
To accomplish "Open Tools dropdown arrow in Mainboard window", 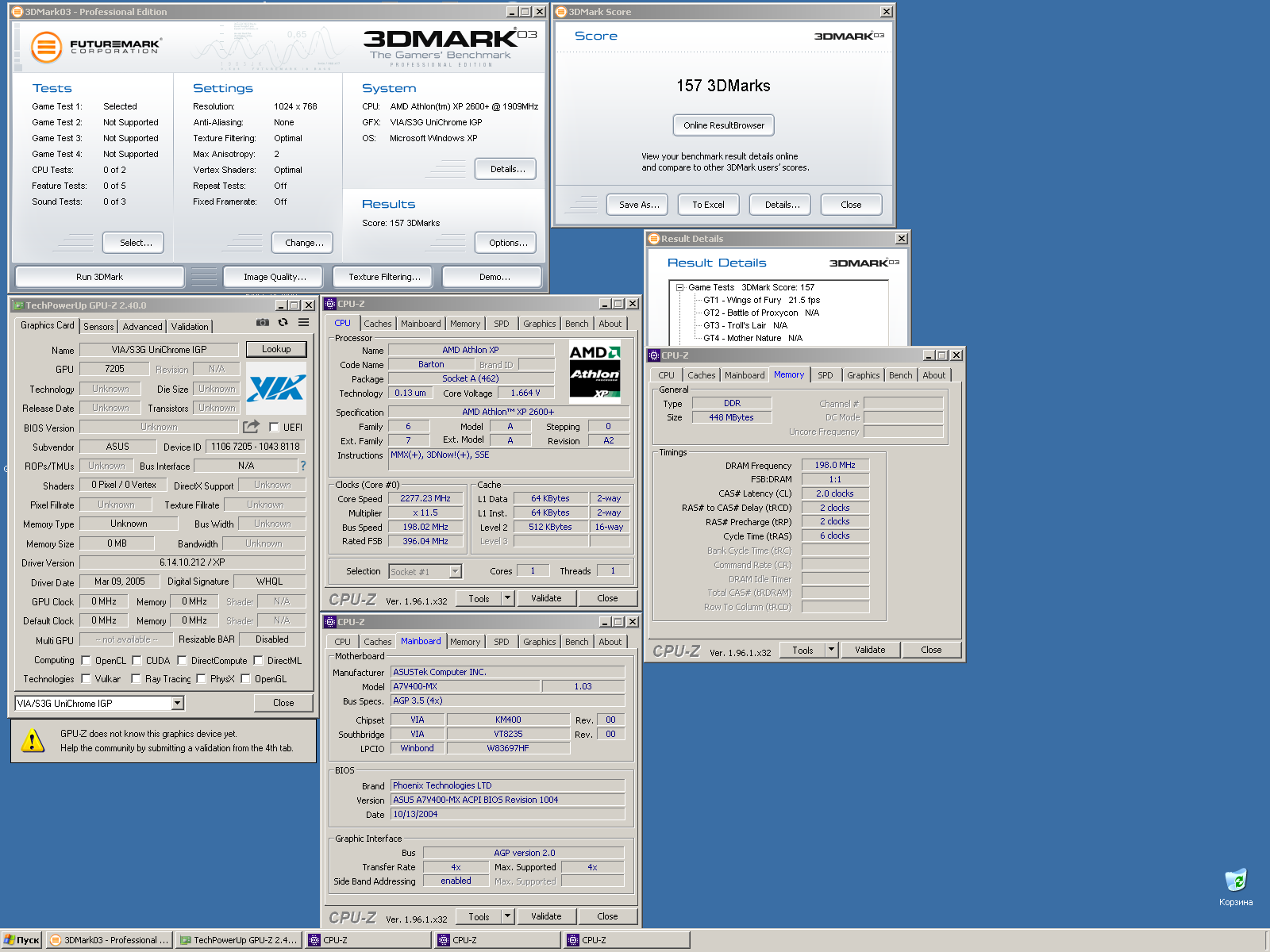I will [x=508, y=916].
